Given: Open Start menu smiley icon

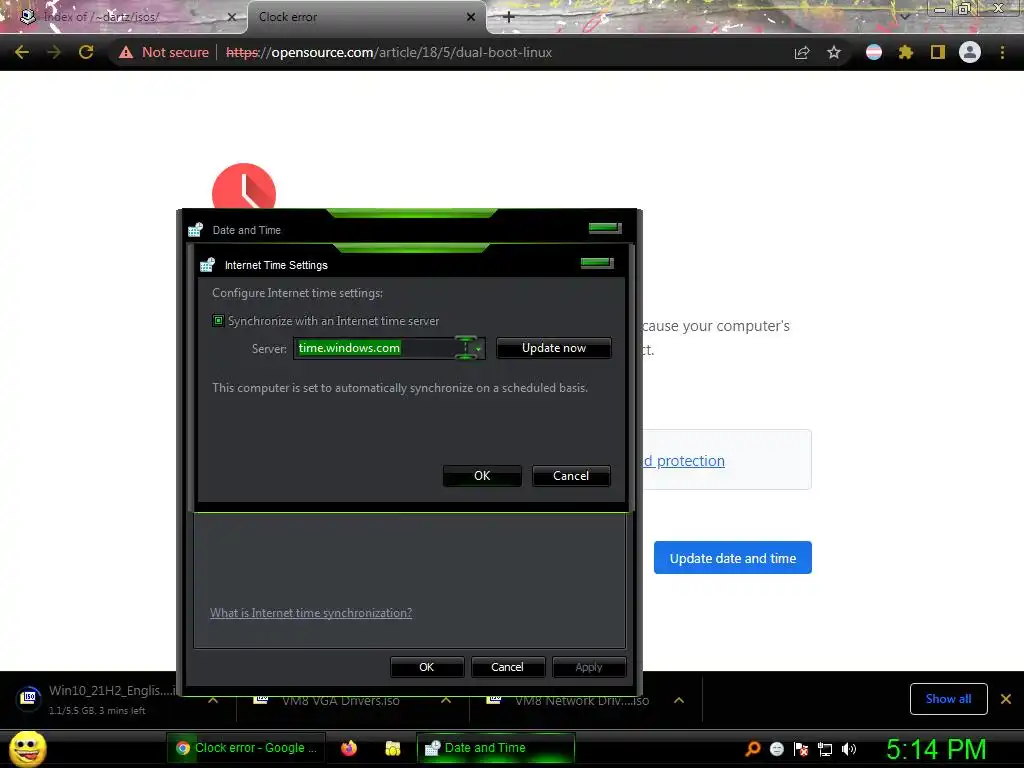Looking at the screenshot, I should point(27,748).
